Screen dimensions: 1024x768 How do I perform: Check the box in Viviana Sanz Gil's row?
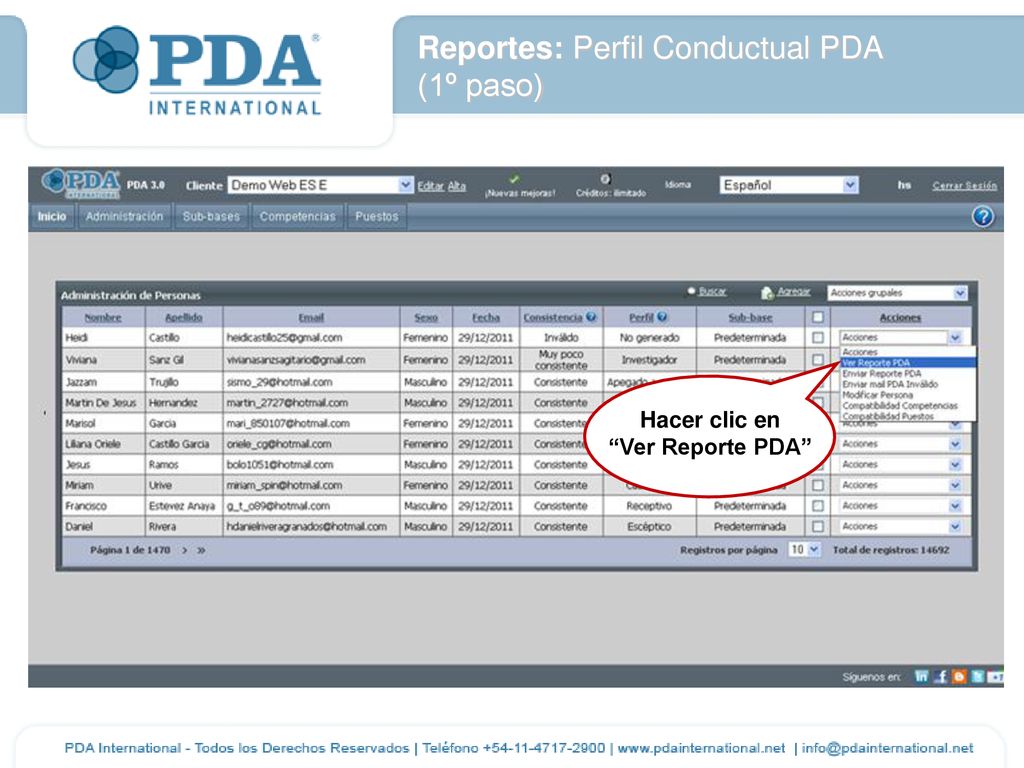coord(818,360)
